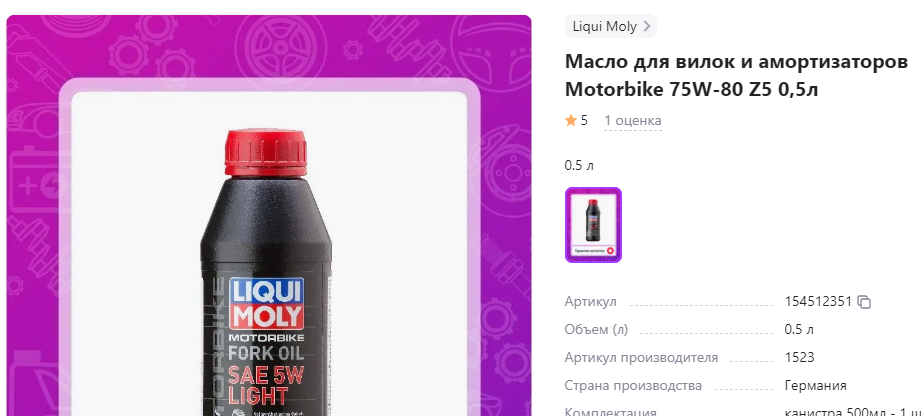
Task: Click the chevron arrow beside Liqui Moly
Action: [647, 26]
